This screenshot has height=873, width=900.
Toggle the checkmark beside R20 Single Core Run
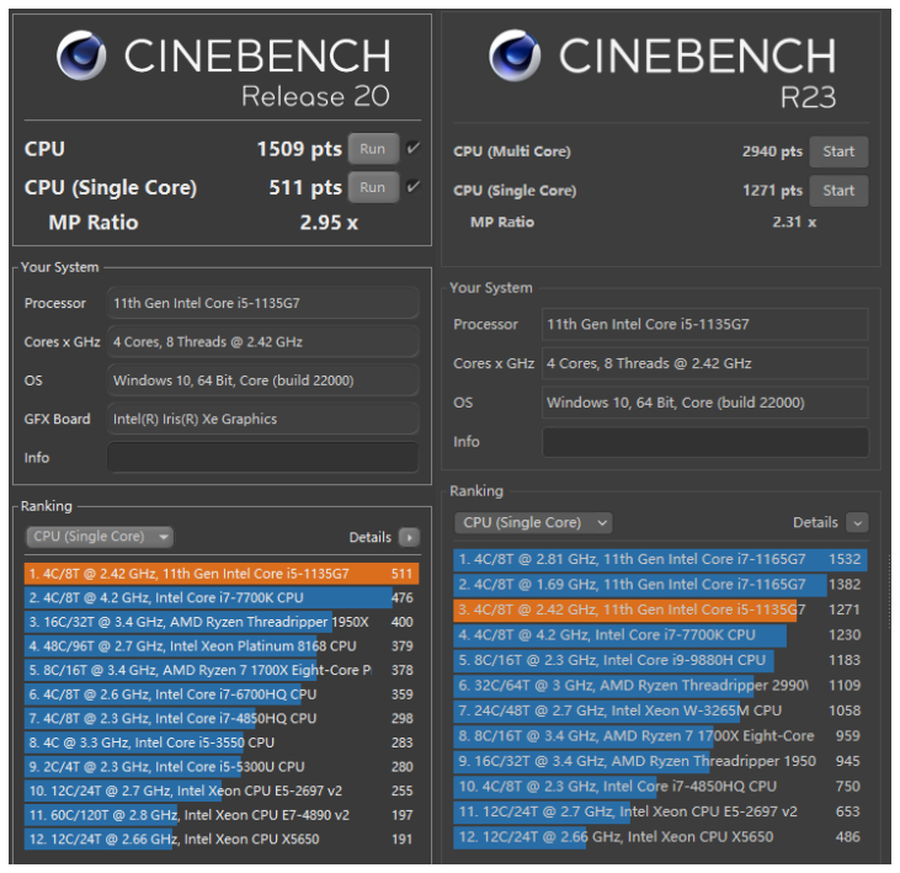click(413, 187)
